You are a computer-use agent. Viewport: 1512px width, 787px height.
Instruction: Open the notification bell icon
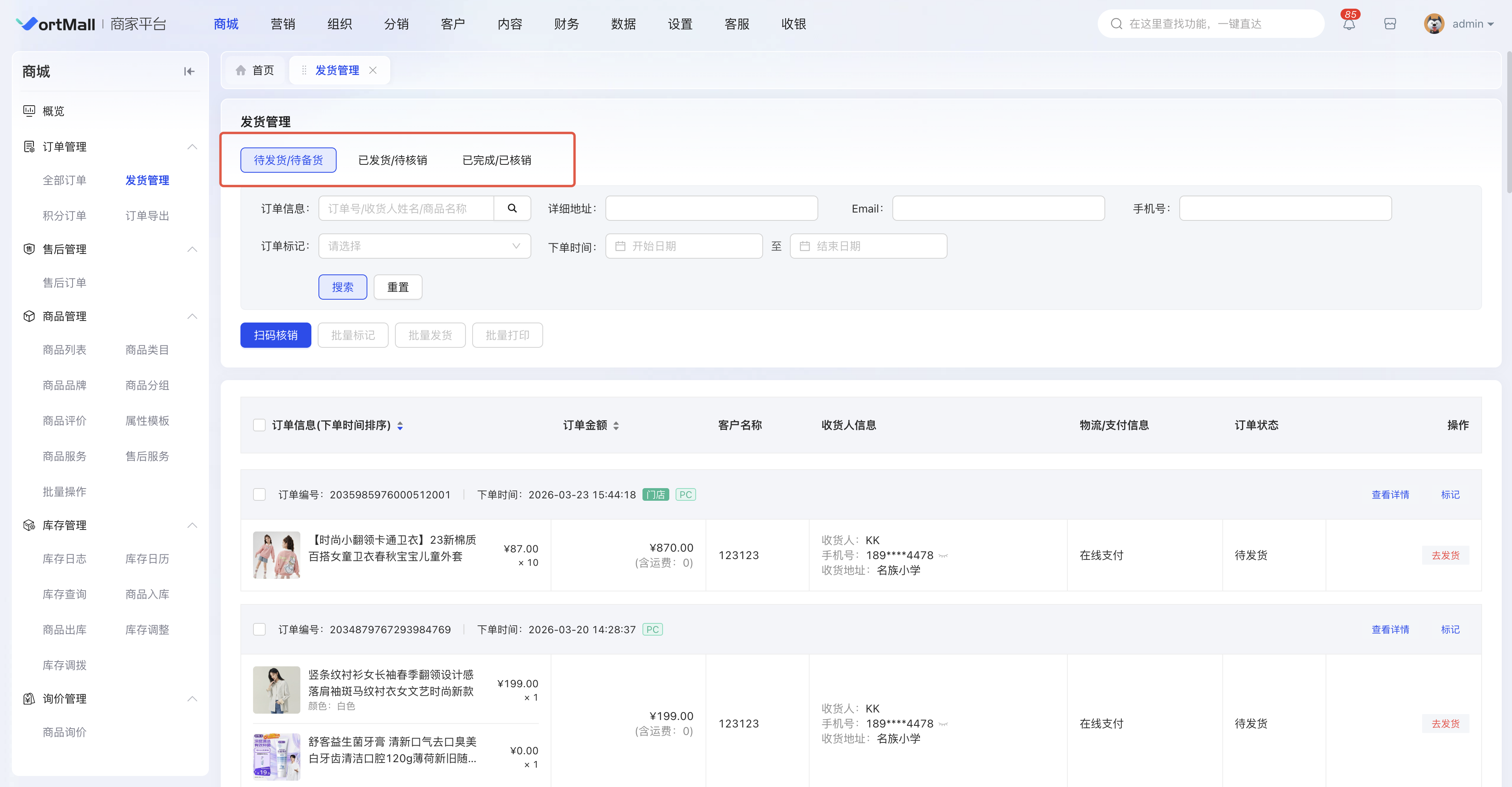(x=1349, y=24)
